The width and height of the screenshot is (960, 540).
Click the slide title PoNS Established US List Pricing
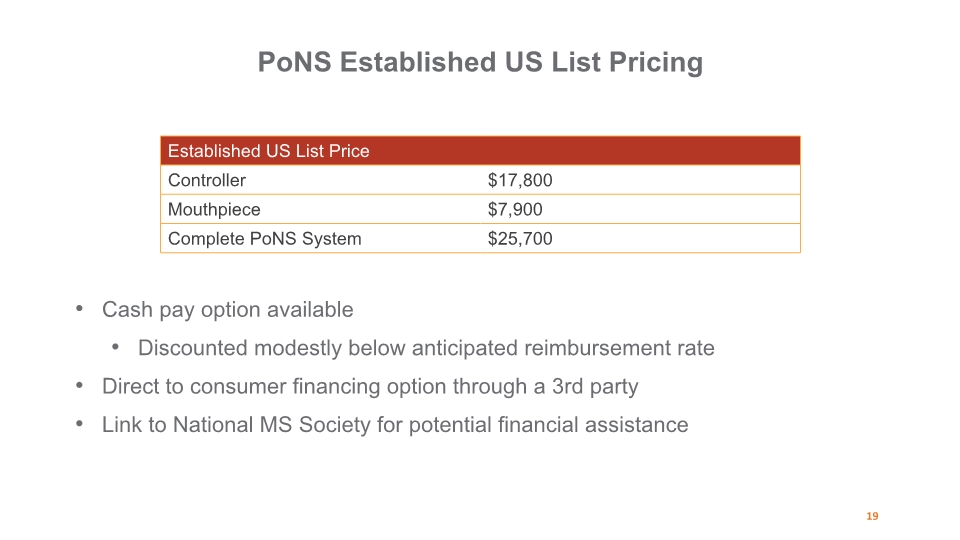tap(480, 62)
